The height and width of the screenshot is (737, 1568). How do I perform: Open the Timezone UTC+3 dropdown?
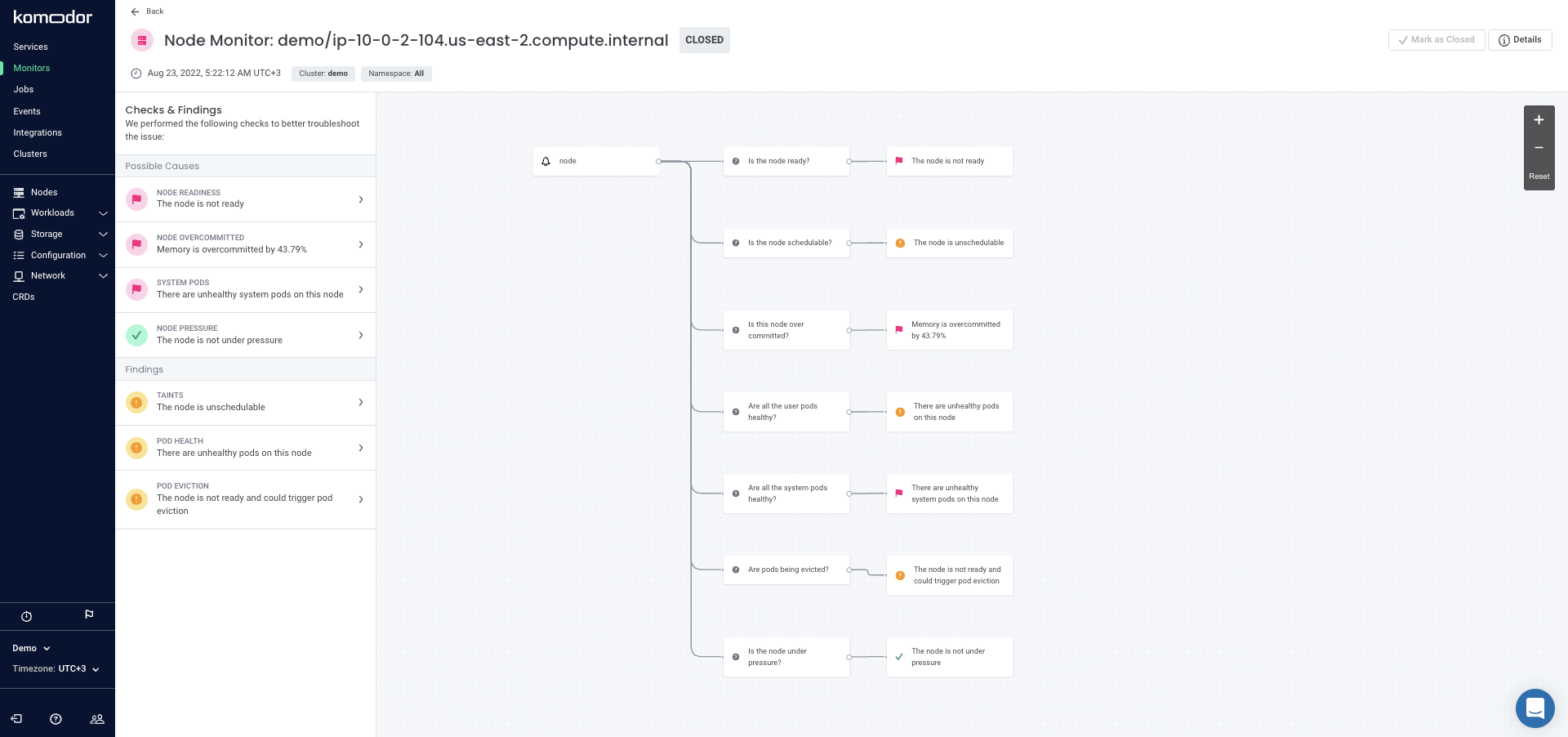(x=56, y=669)
